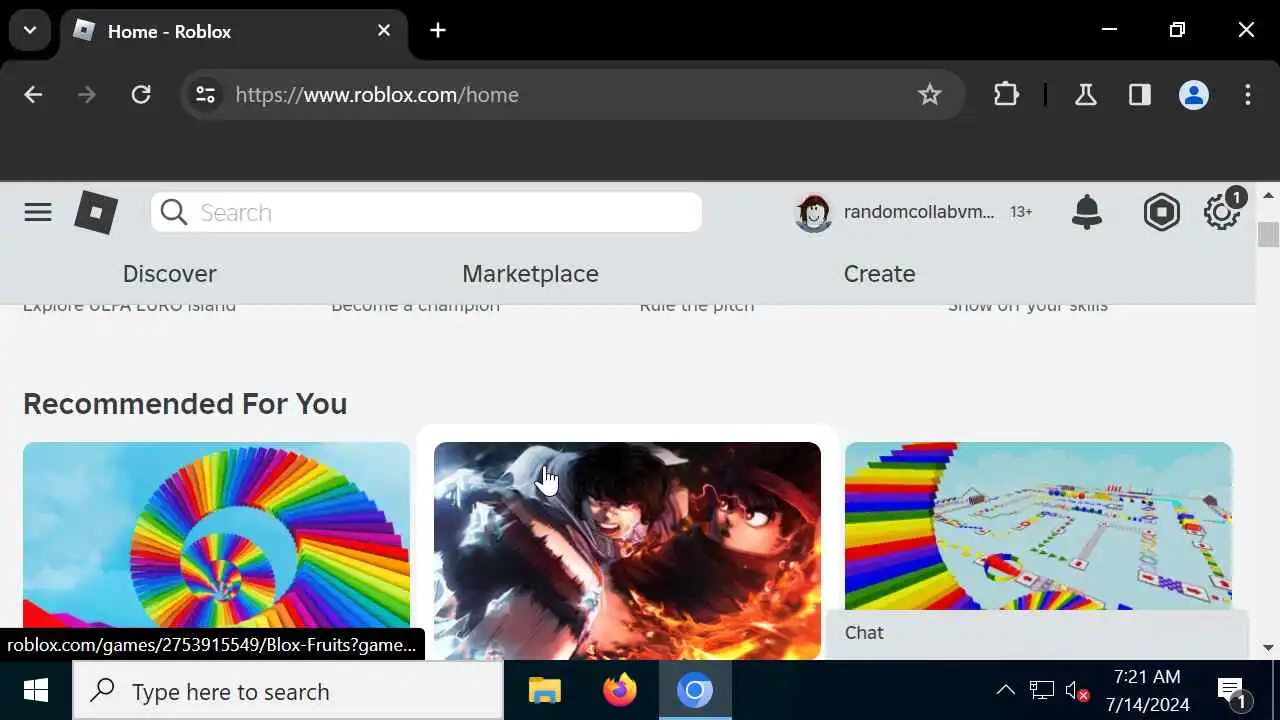The image size is (1280, 720).
Task: Expand the Chat panel
Action: coord(1037,633)
